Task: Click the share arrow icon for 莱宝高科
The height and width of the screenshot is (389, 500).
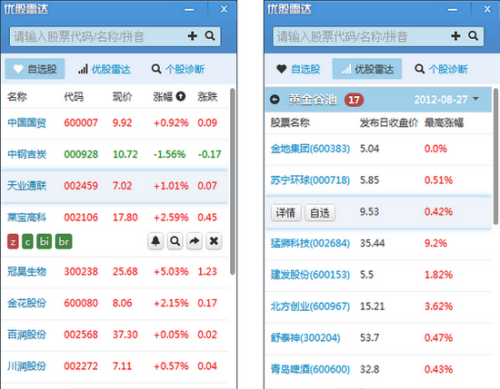Action: coord(194,241)
